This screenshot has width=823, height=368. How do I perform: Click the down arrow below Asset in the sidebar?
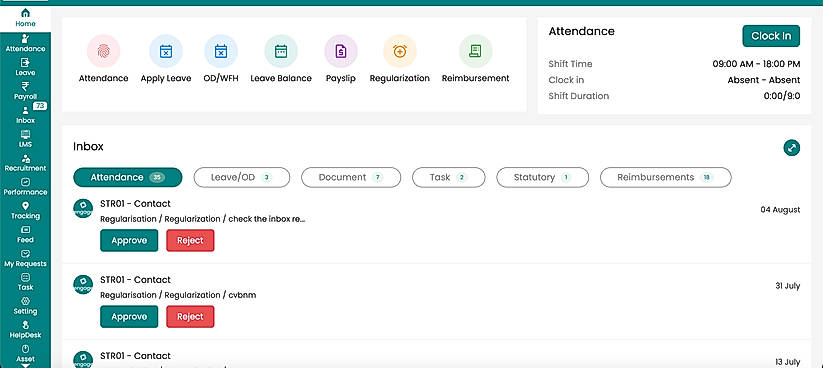25,365
